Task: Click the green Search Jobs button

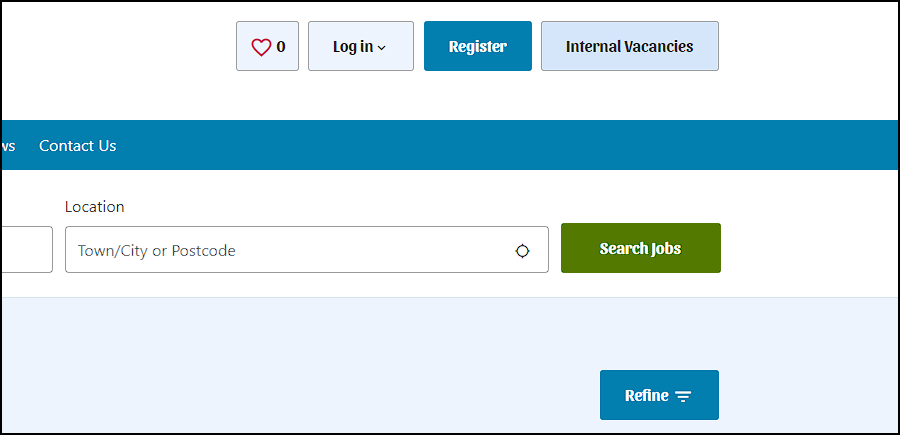Action: pos(641,248)
